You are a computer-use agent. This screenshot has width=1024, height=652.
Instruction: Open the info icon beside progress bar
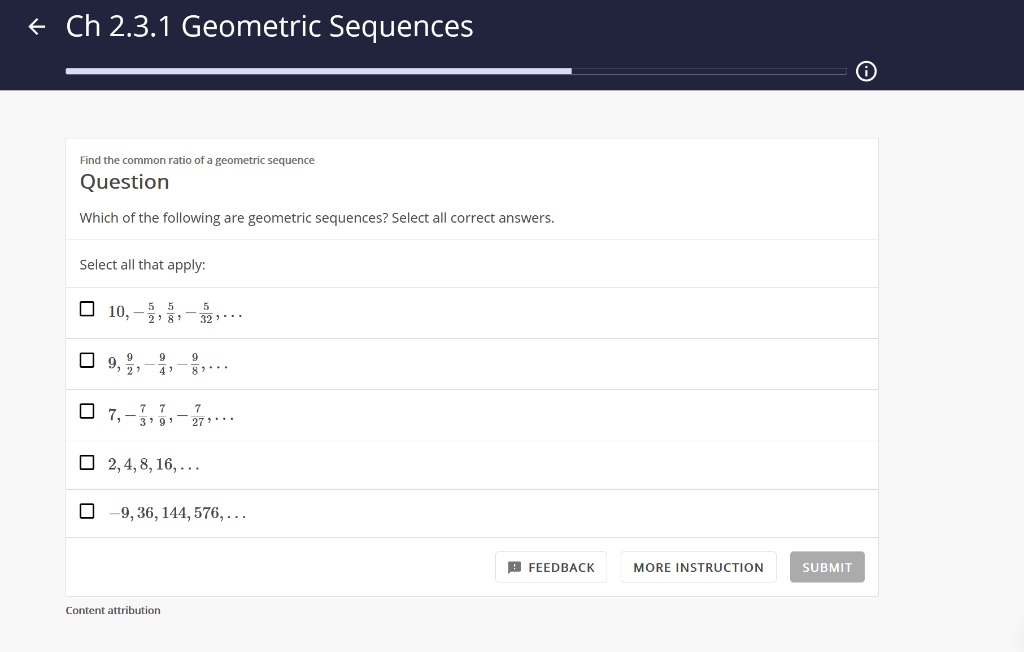tap(866, 71)
